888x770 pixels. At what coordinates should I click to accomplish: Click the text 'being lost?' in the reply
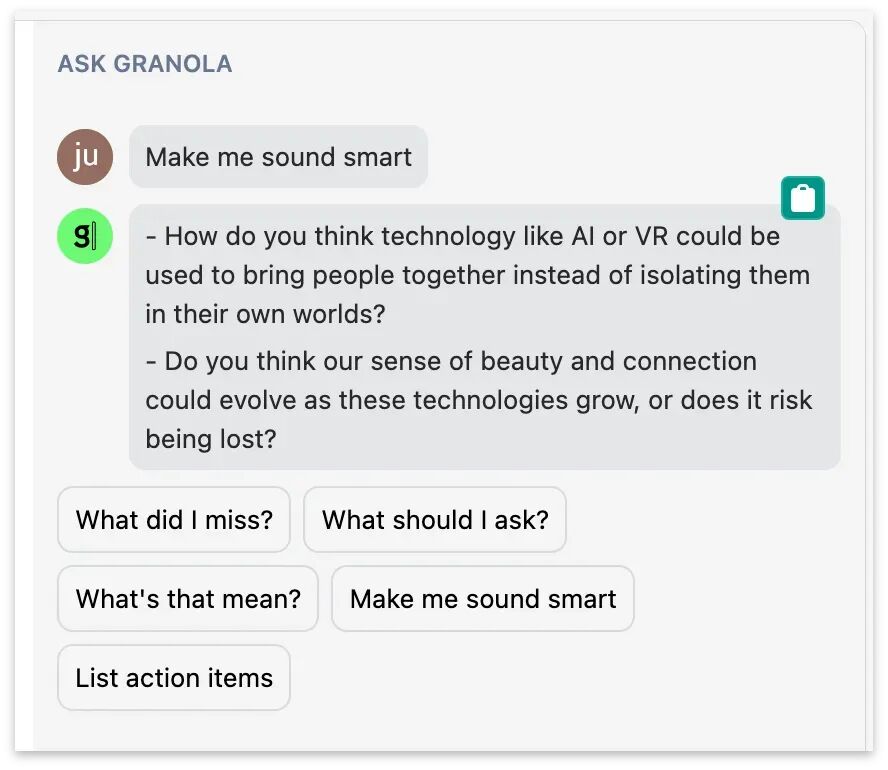pyautogui.click(x=211, y=439)
